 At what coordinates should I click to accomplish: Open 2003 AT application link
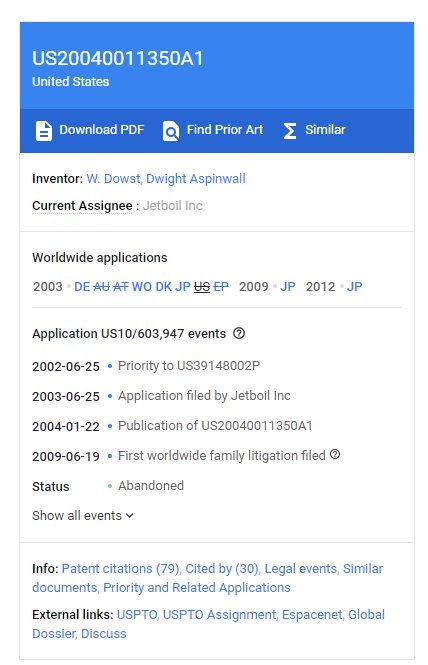coord(121,287)
